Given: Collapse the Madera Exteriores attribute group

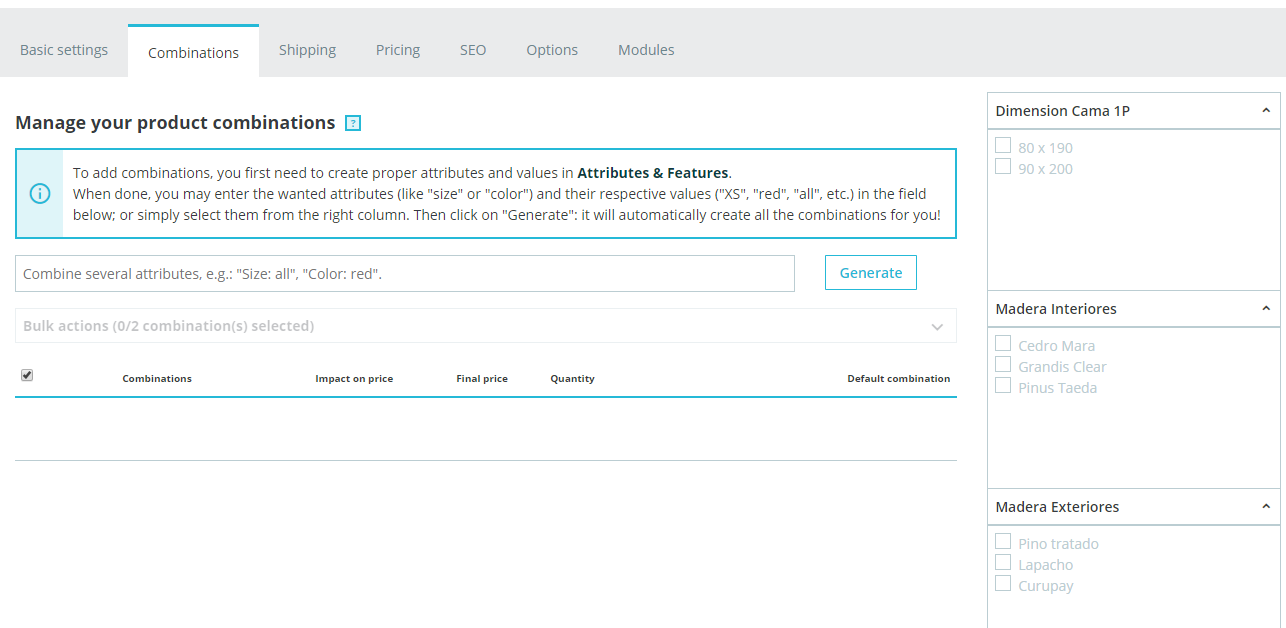Looking at the screenshot, I should [x=1266, y=507].
